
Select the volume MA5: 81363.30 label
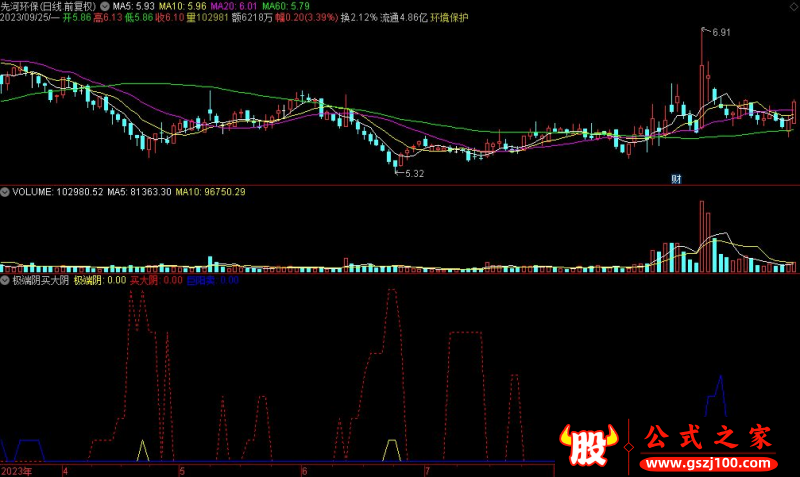[x=139, y=192]
